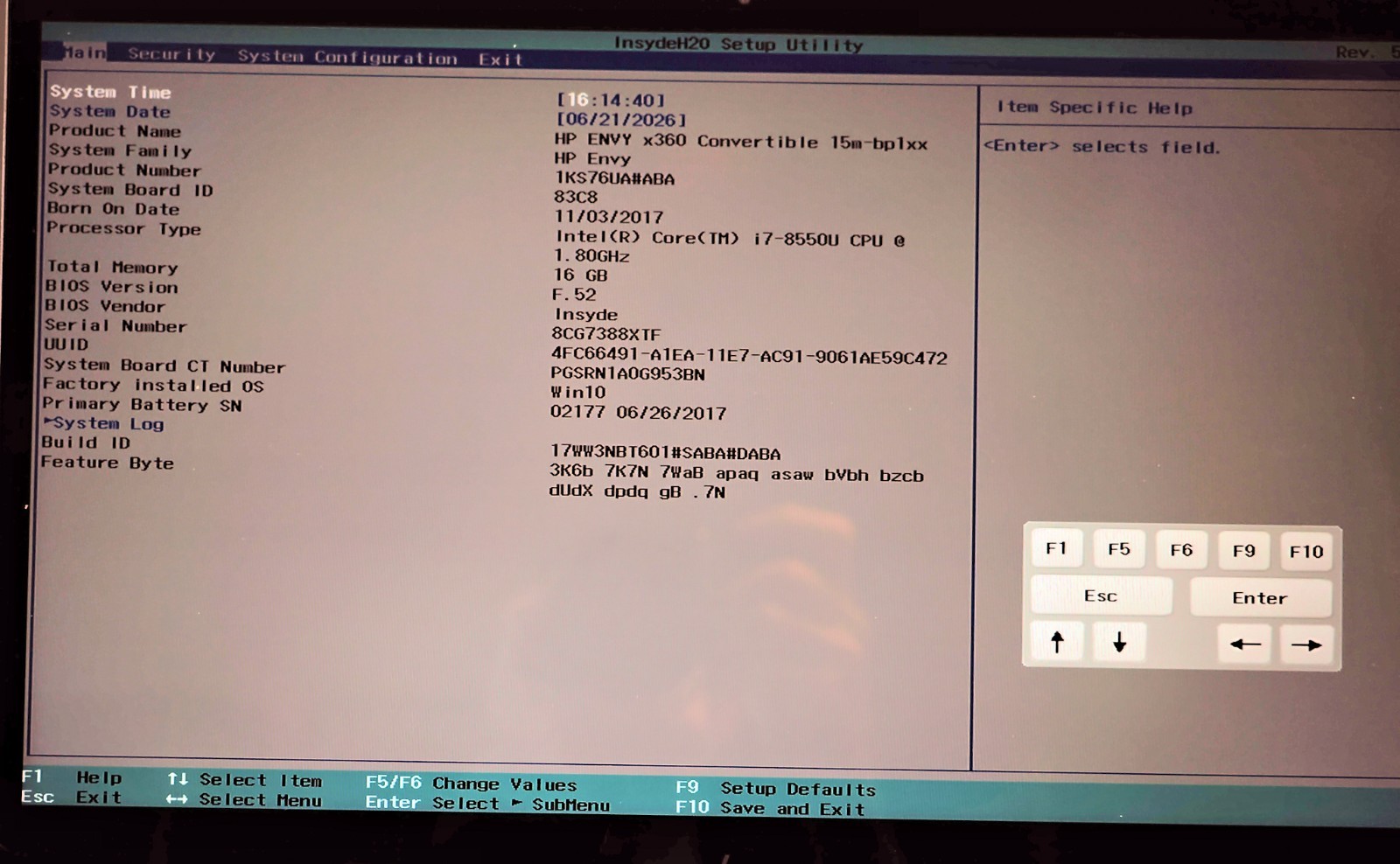
Task: Go to the Exit tab
Action: [500, 59]
